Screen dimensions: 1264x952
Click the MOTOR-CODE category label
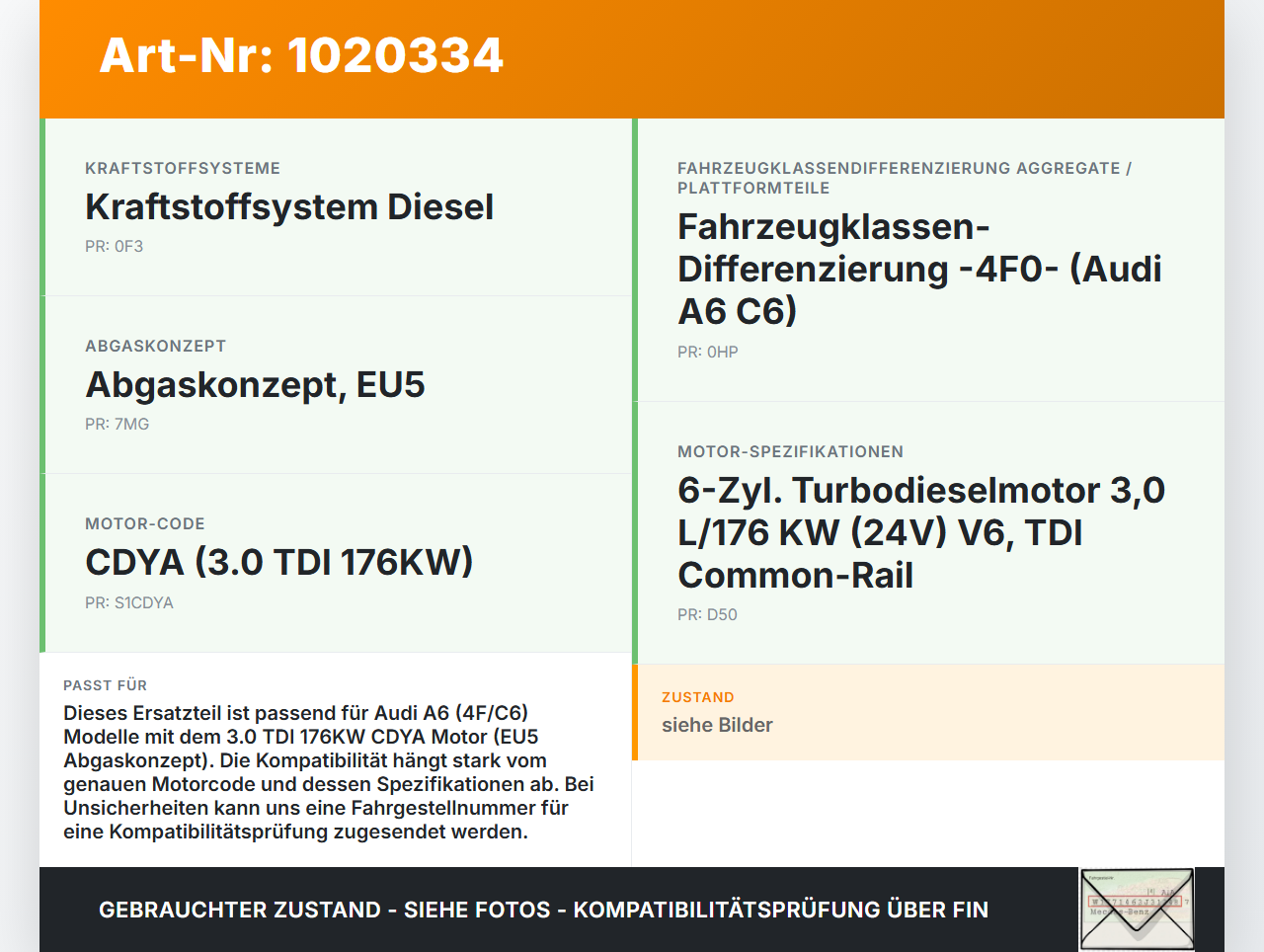[x=145, y=523]
